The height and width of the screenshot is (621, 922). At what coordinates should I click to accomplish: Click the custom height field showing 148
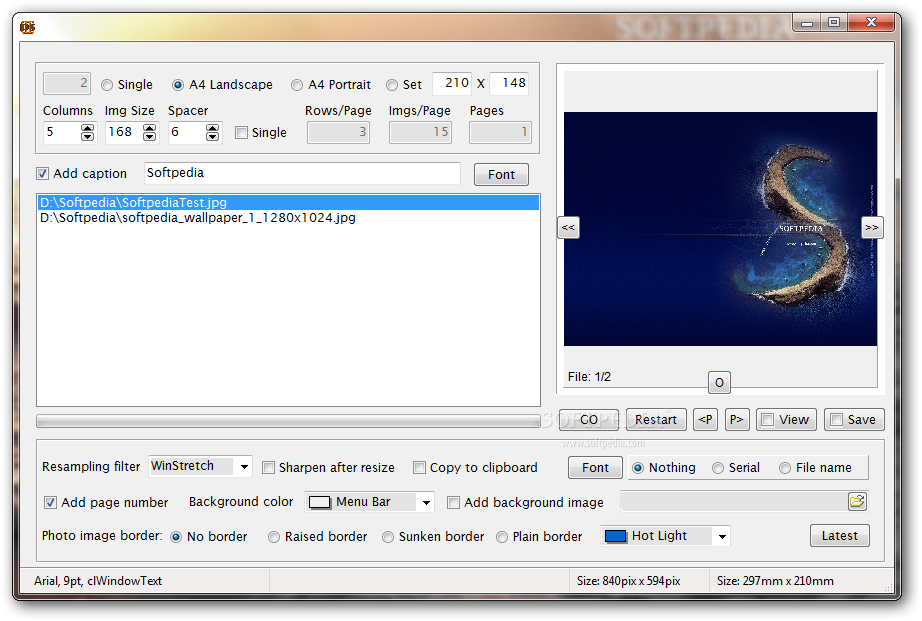[x=509, y=83]
